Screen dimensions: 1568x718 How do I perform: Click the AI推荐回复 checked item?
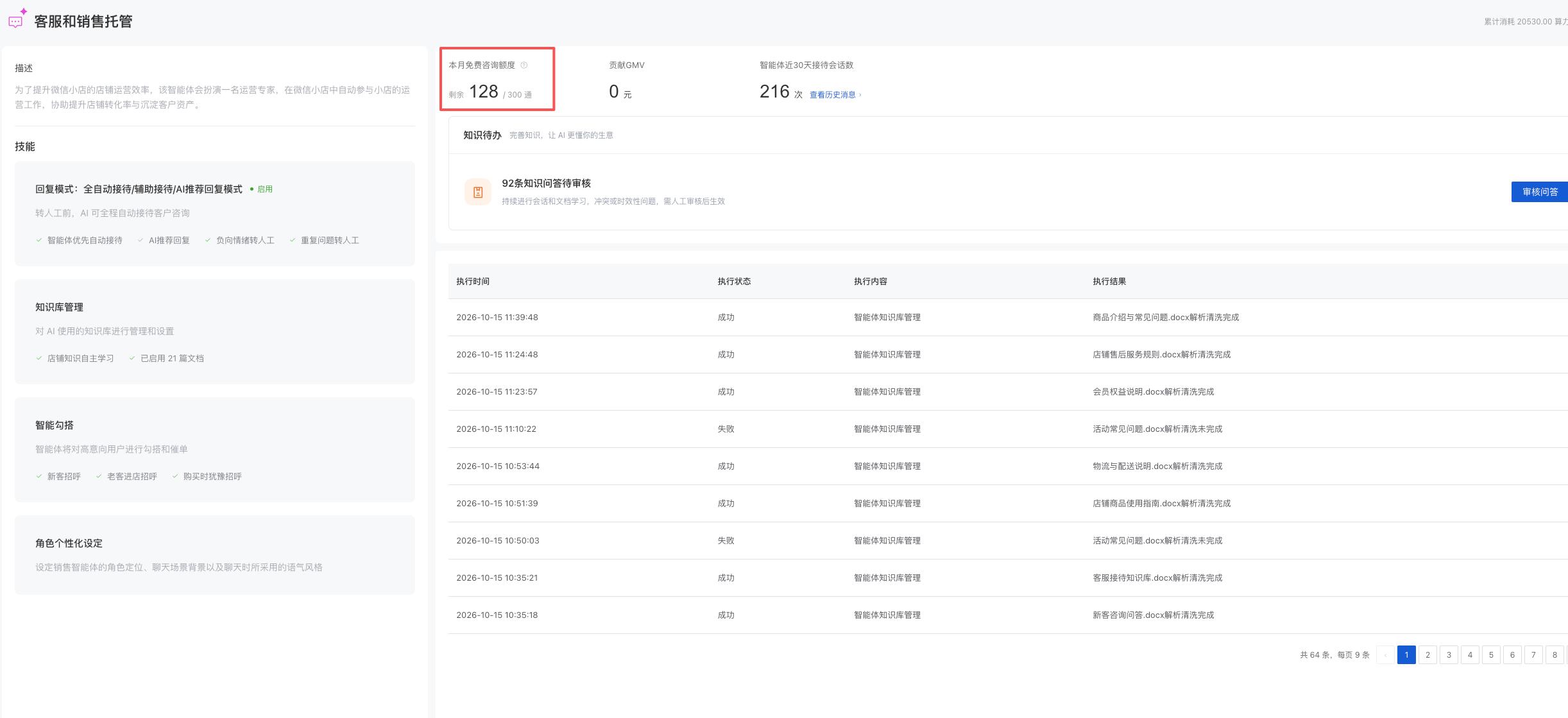pos(164,240)
